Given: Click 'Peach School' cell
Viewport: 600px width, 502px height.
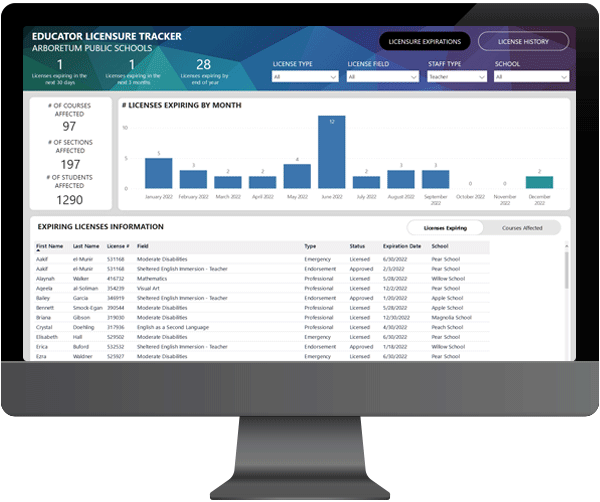Looking at the screenshot, I should pos(447,327).
